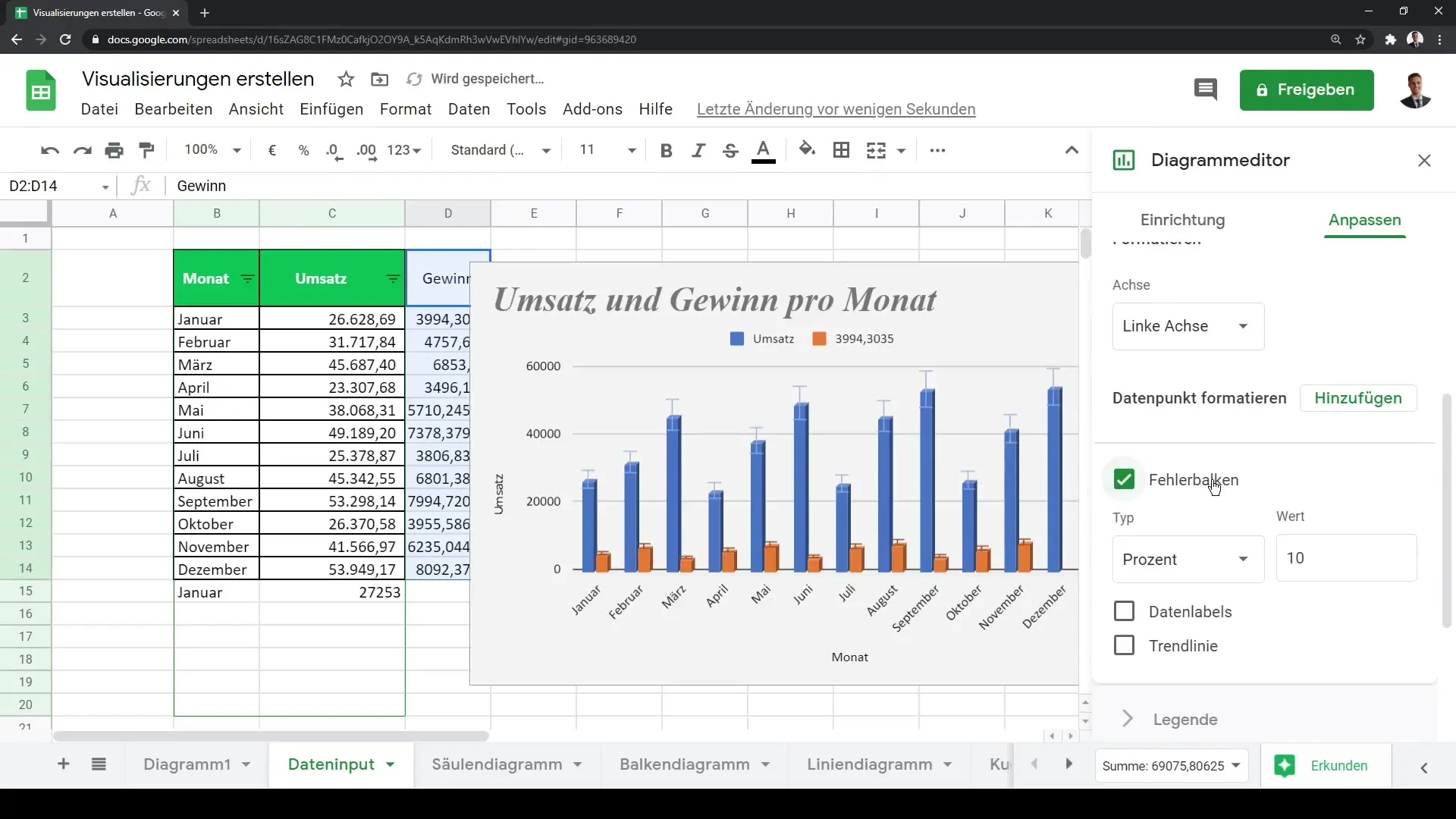This screenshot has height=819, width=1456.
Task: Show more toolbar options (three dots)
Action: pyautogui.click(x=937, y=150)
